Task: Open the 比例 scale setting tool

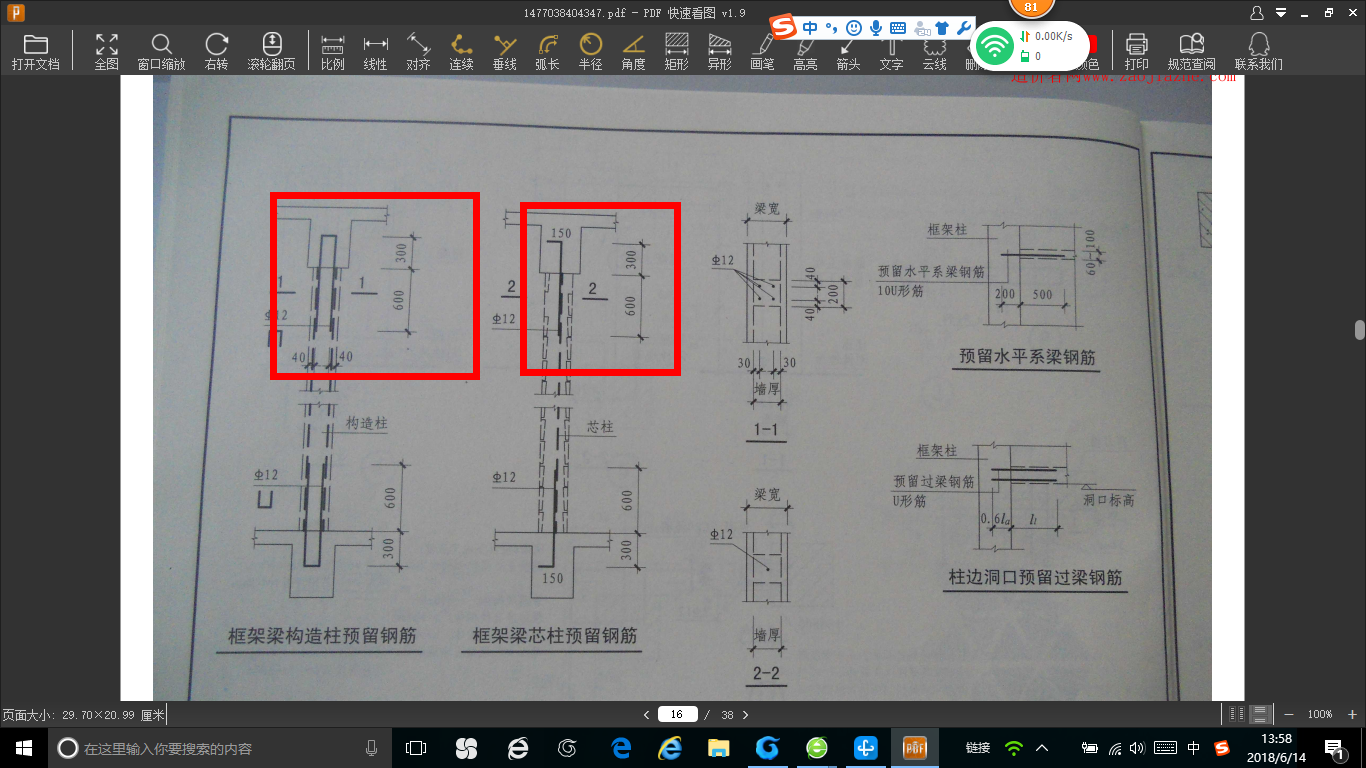Action: tap(332, 51)
